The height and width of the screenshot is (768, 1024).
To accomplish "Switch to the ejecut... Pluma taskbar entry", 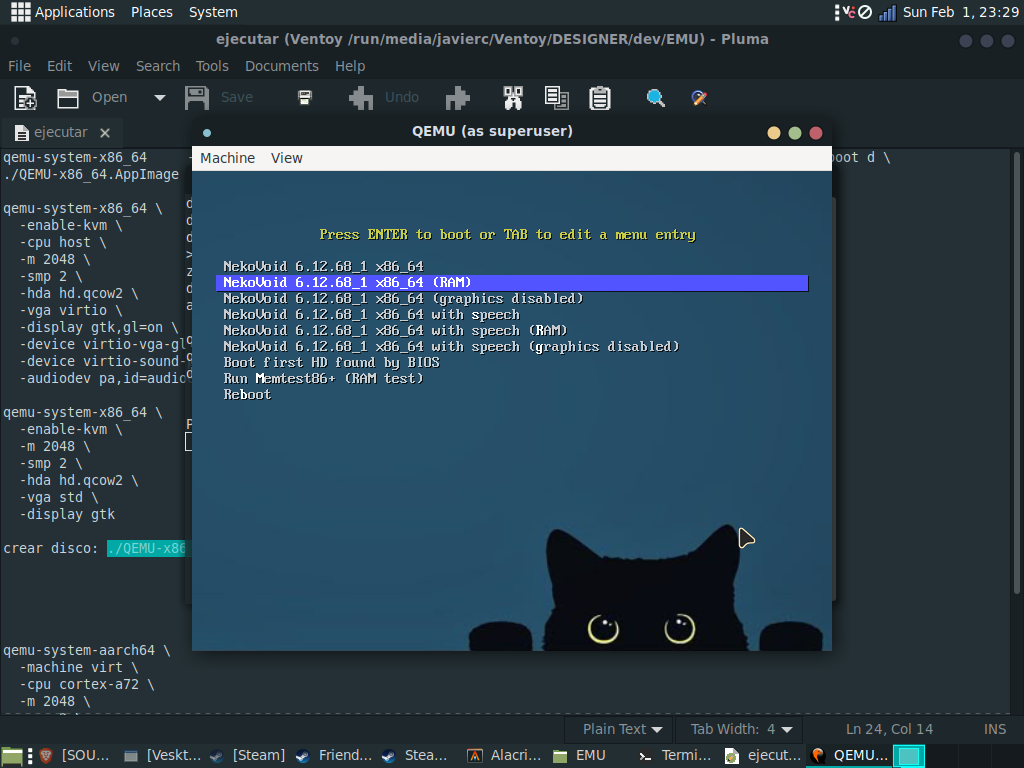I will click(x=763, y=756).
